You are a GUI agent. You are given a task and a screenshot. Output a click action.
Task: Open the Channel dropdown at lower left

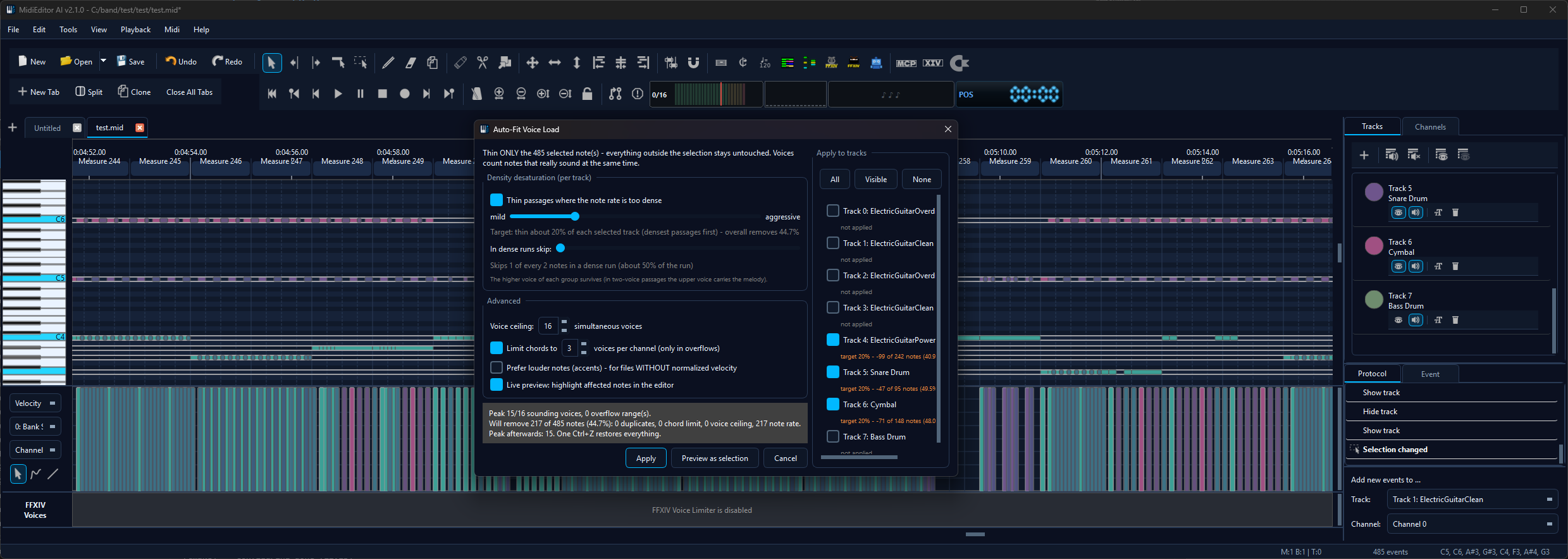point(35,450)
